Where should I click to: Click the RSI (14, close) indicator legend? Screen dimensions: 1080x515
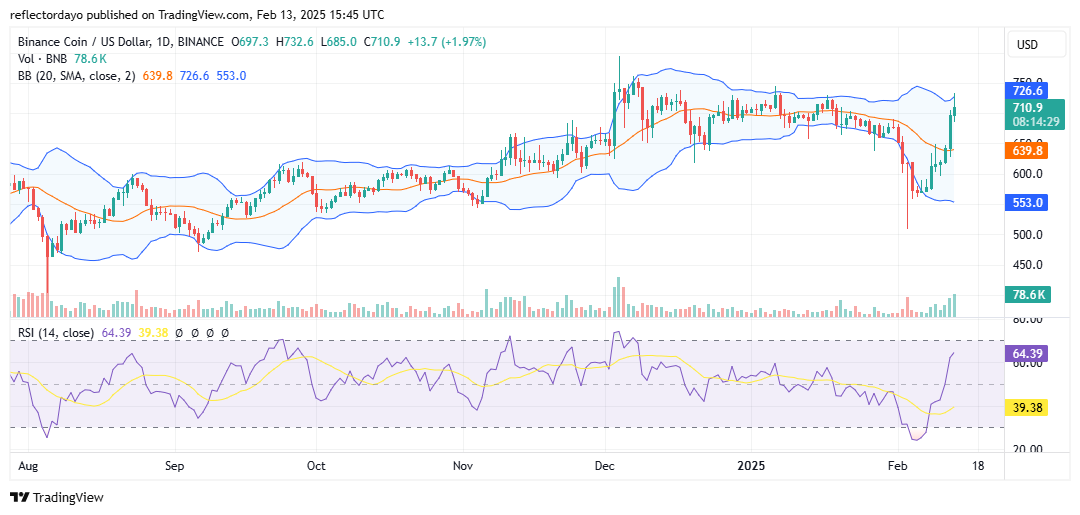point(55,333)
